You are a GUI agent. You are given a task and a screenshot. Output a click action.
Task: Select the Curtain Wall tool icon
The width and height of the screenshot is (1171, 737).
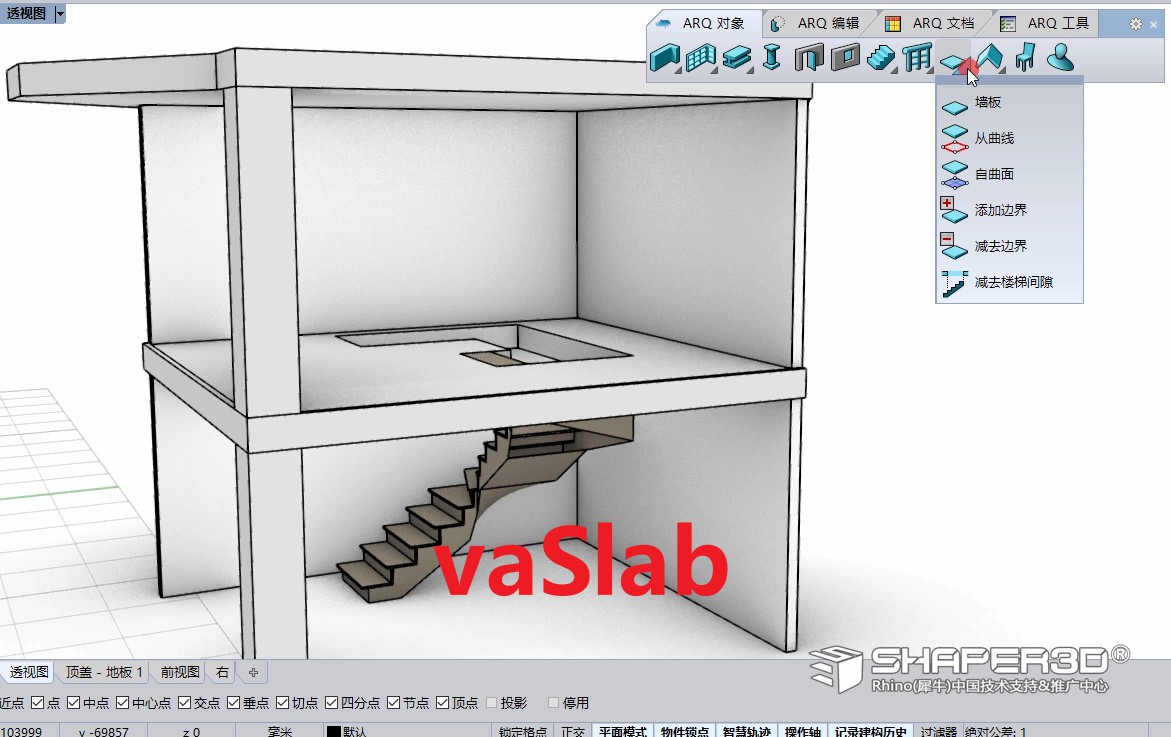coord(701,57)
